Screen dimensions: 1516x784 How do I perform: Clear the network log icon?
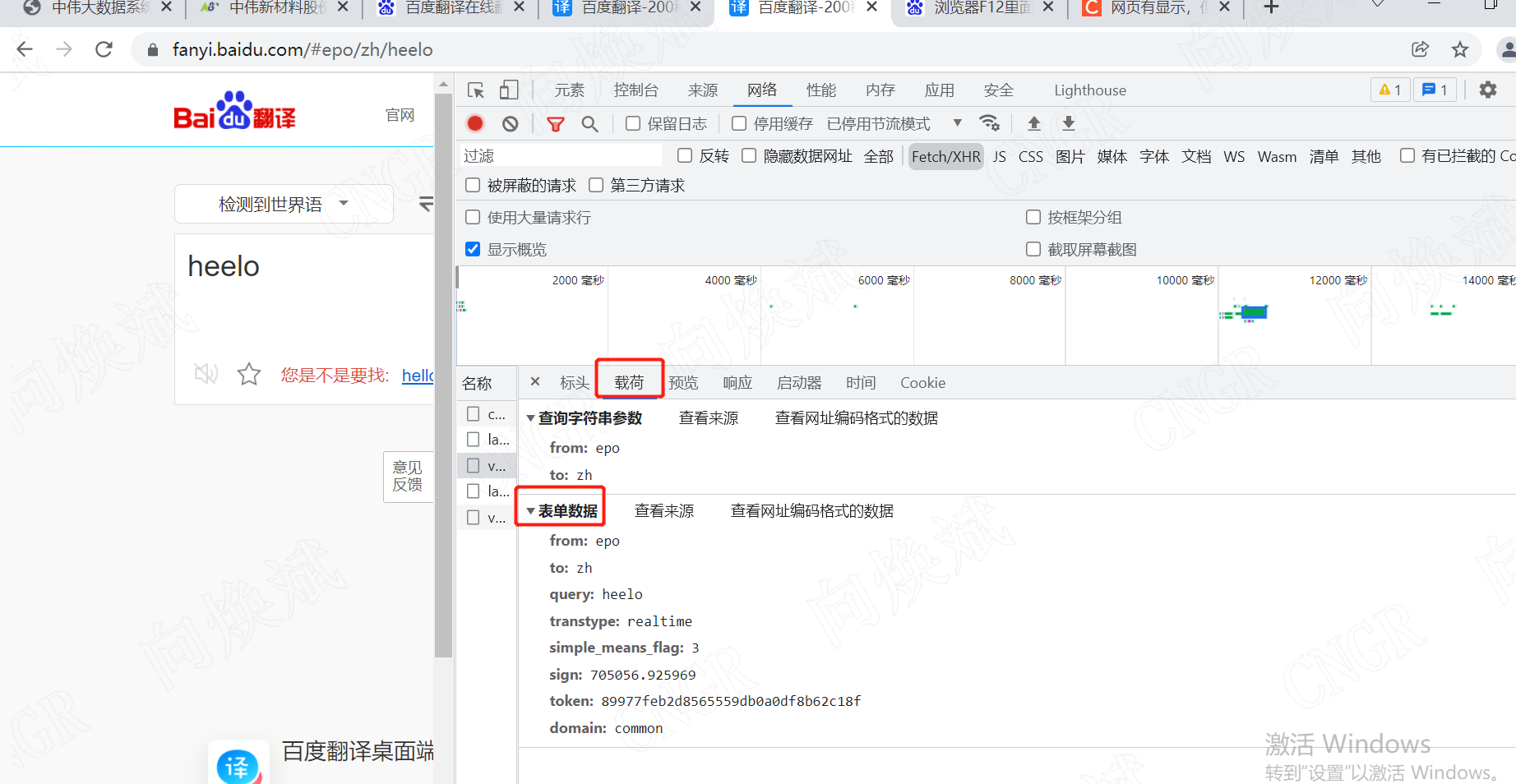click(x=511, y=123)
